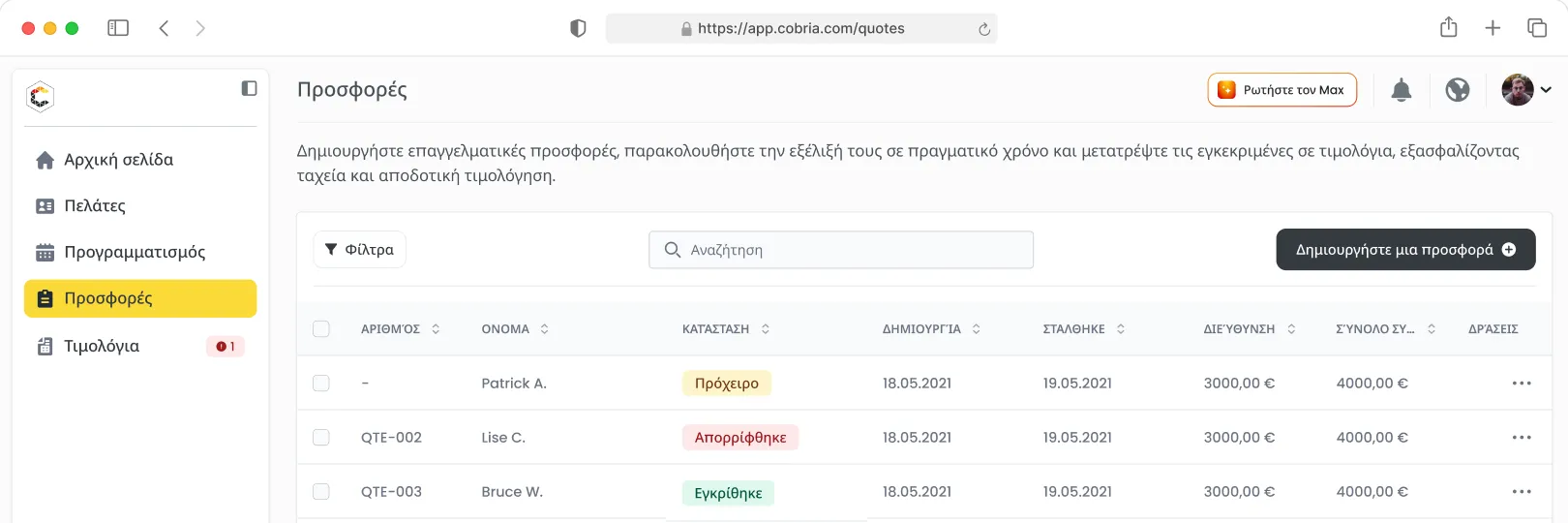Open actions menu for QTE-002 row
Screen dimensions: 1568x523
1522,438
